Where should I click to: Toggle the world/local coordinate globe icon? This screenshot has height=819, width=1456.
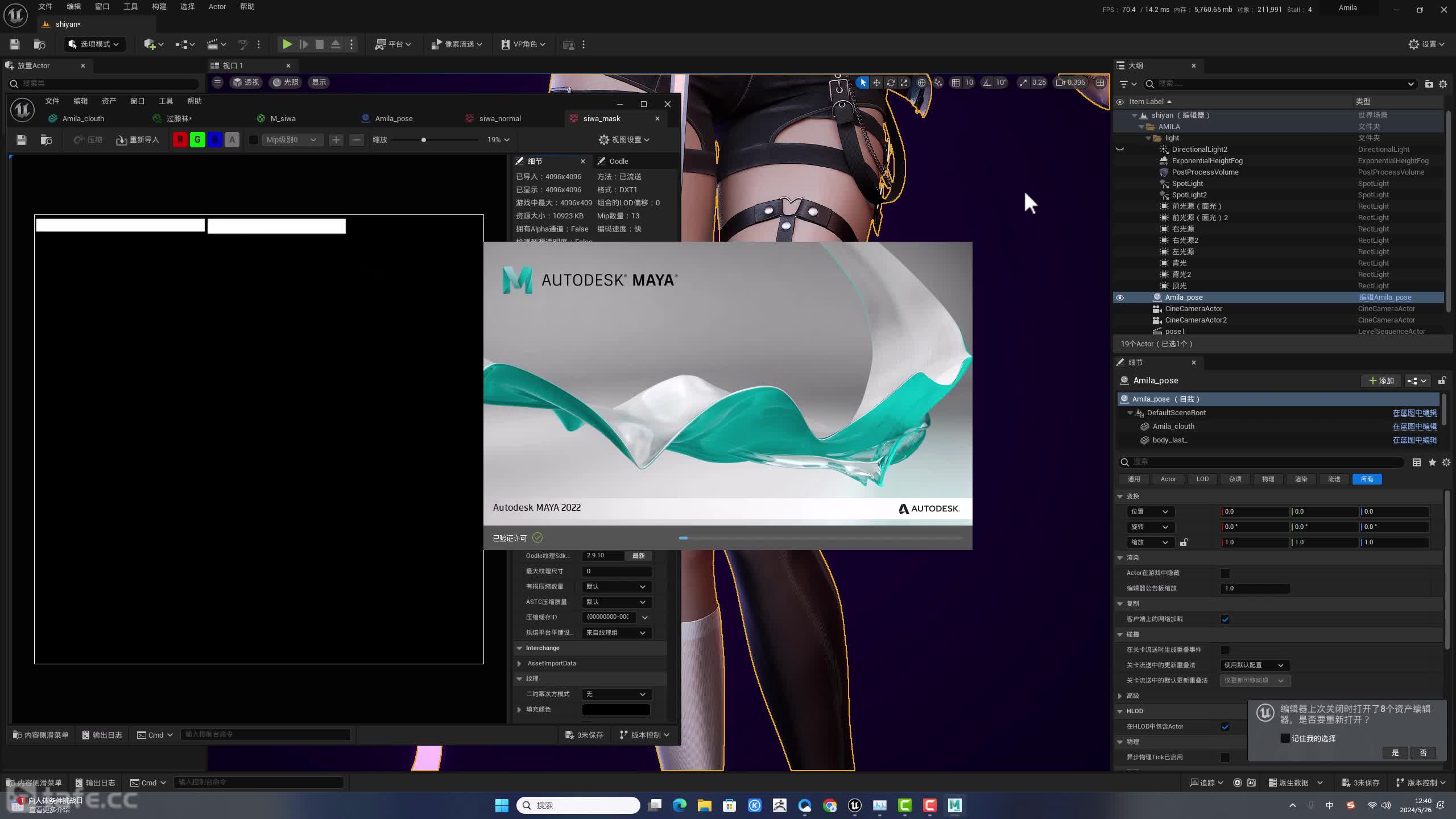(x=921, y=82)
